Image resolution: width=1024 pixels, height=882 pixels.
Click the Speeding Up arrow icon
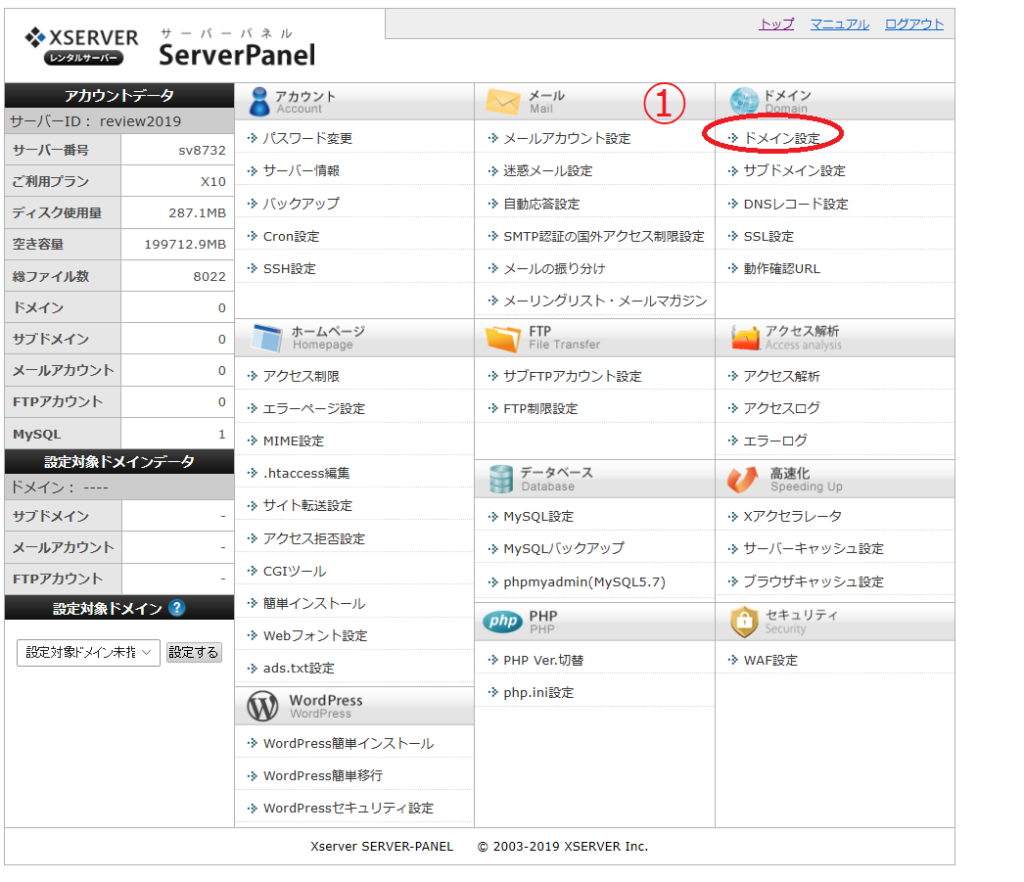tap(743, 479)
